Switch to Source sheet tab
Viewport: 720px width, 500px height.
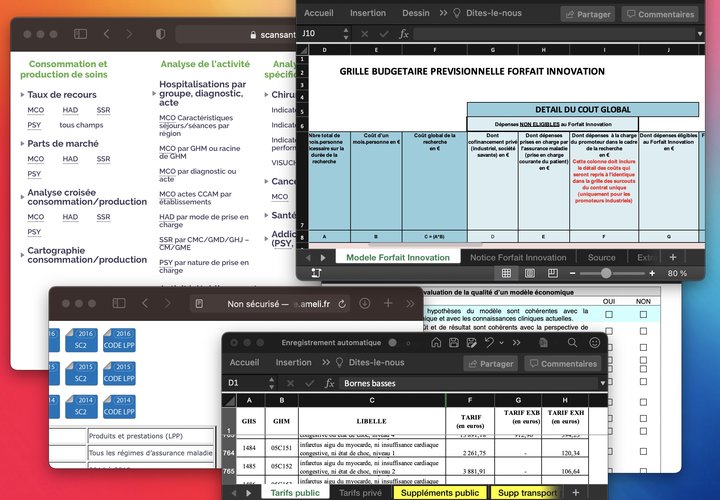tap(602, 258)
